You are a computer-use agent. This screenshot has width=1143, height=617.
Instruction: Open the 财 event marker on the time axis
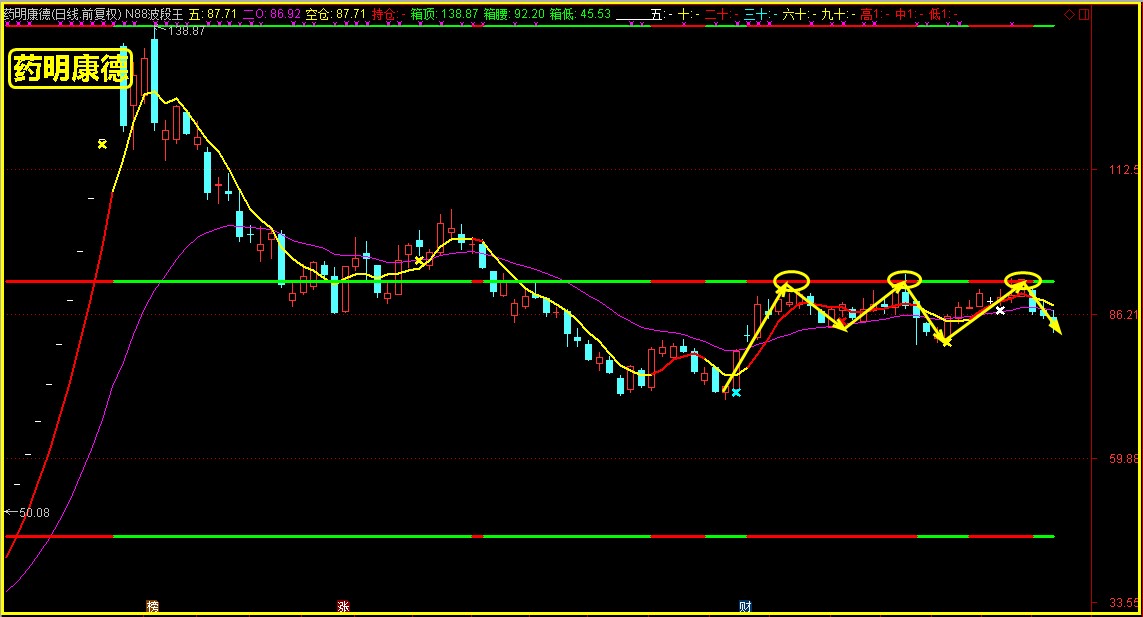click(745, 606)
